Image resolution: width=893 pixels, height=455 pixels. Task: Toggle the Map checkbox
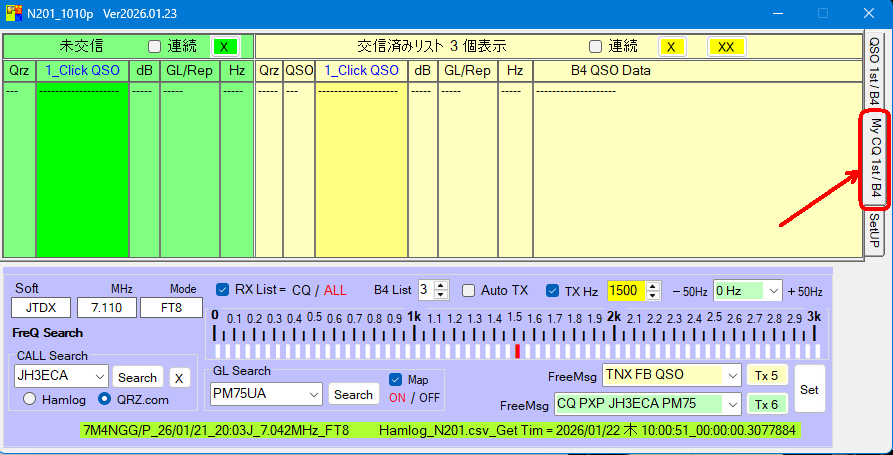tap(396, 380)
